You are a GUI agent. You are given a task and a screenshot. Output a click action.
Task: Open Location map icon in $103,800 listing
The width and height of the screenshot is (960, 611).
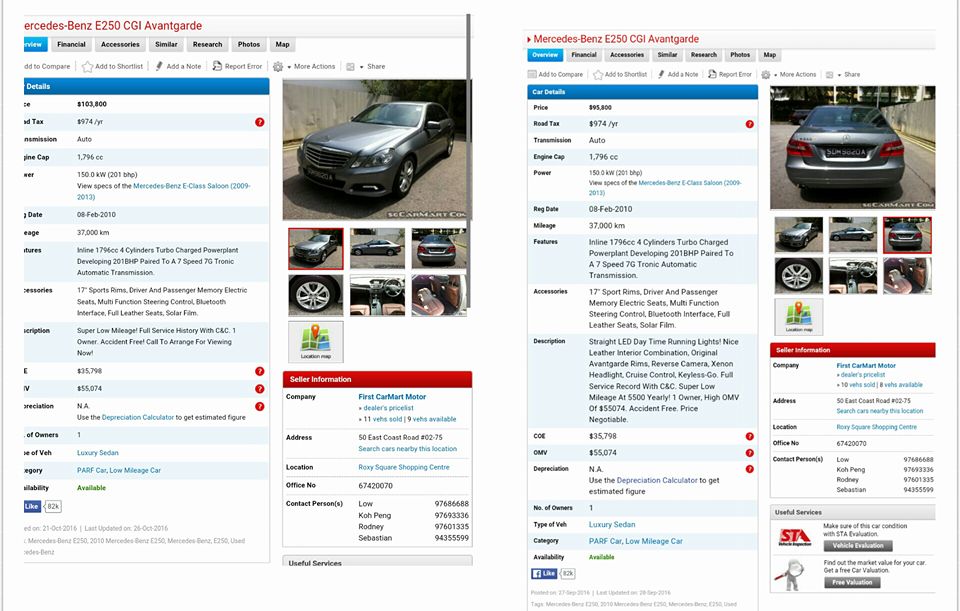(316, 342)
